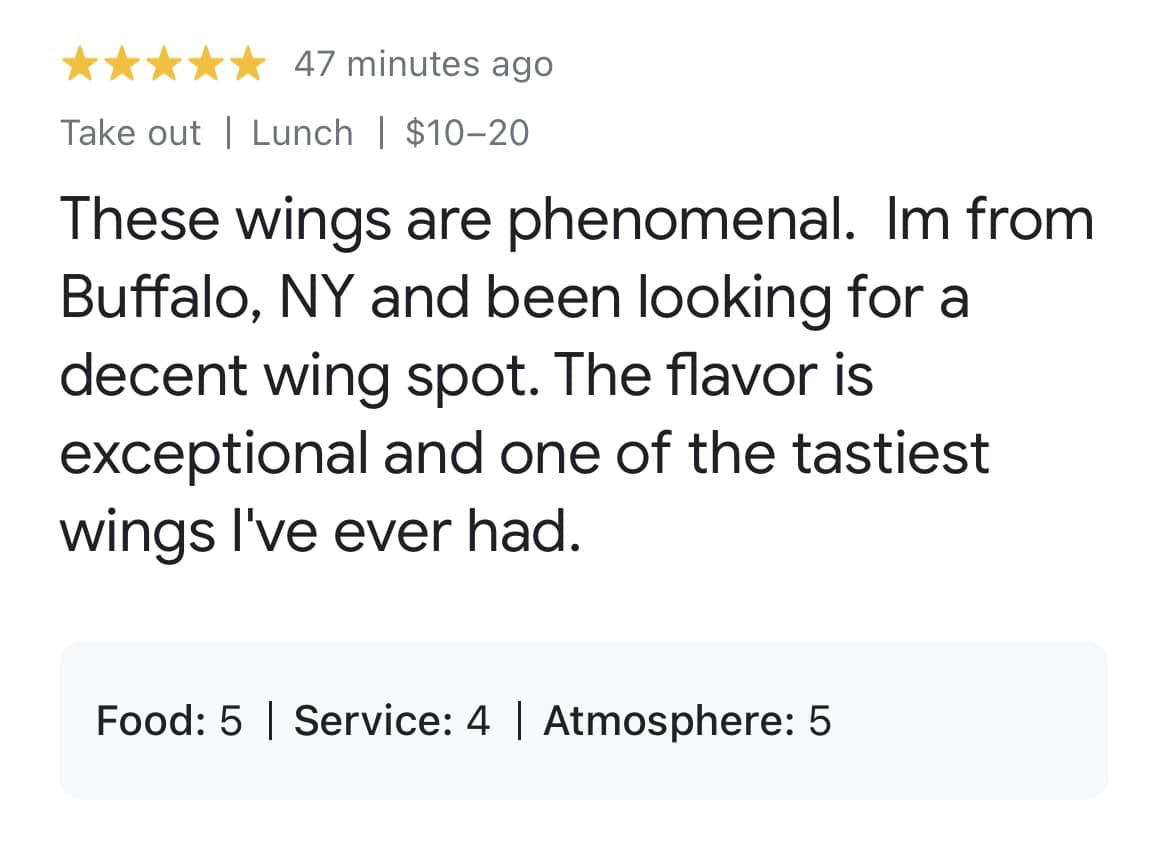This screenshot has width=1169, height=859.
Task: Click the word 'exceptional' in the review
Action: point(214,455)
